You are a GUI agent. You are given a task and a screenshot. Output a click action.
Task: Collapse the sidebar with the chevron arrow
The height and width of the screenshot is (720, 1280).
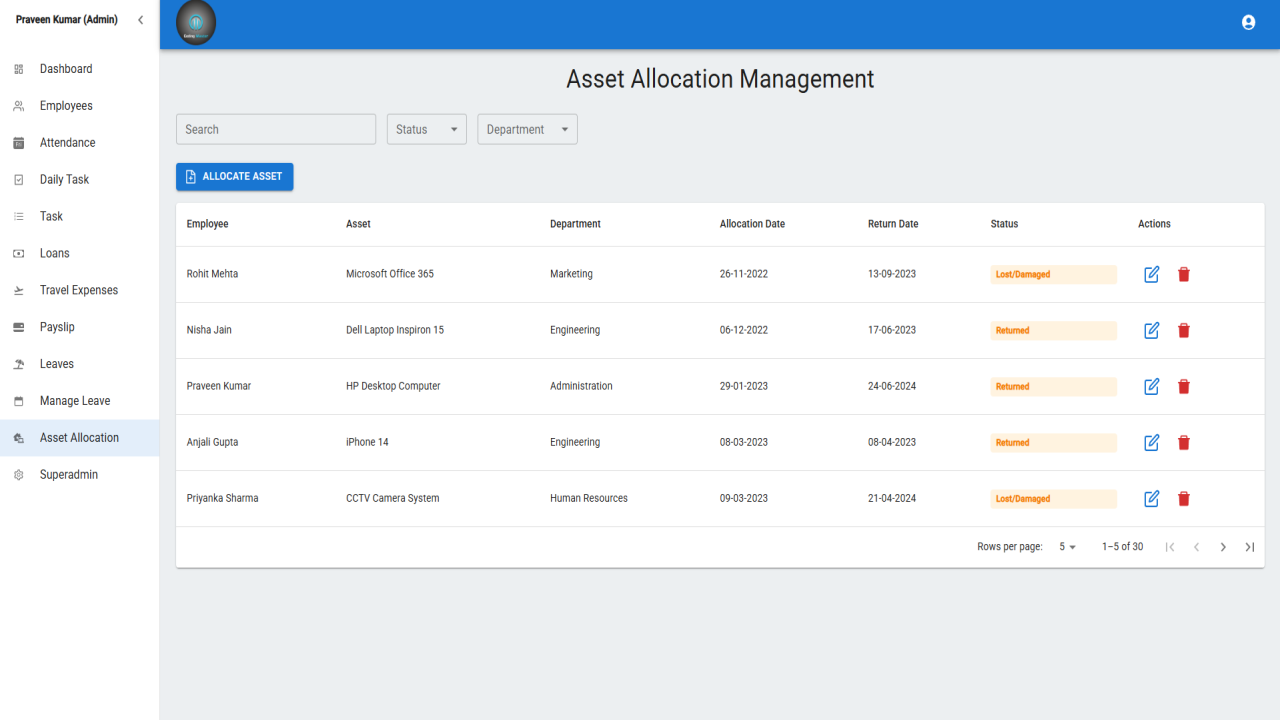(140, 20)
